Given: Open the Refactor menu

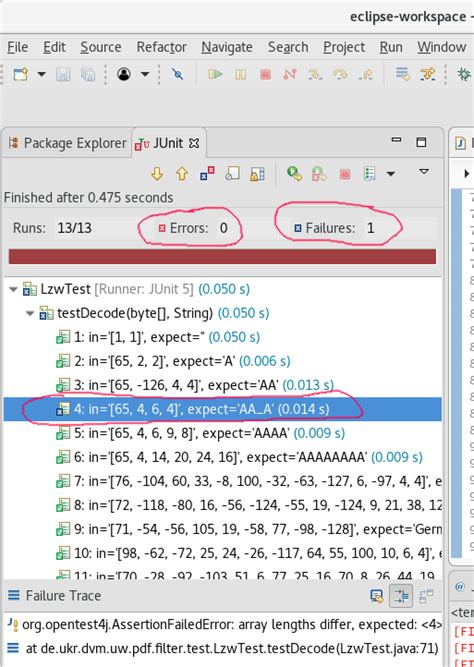Looking at the screenshot, I should (162, 47).
